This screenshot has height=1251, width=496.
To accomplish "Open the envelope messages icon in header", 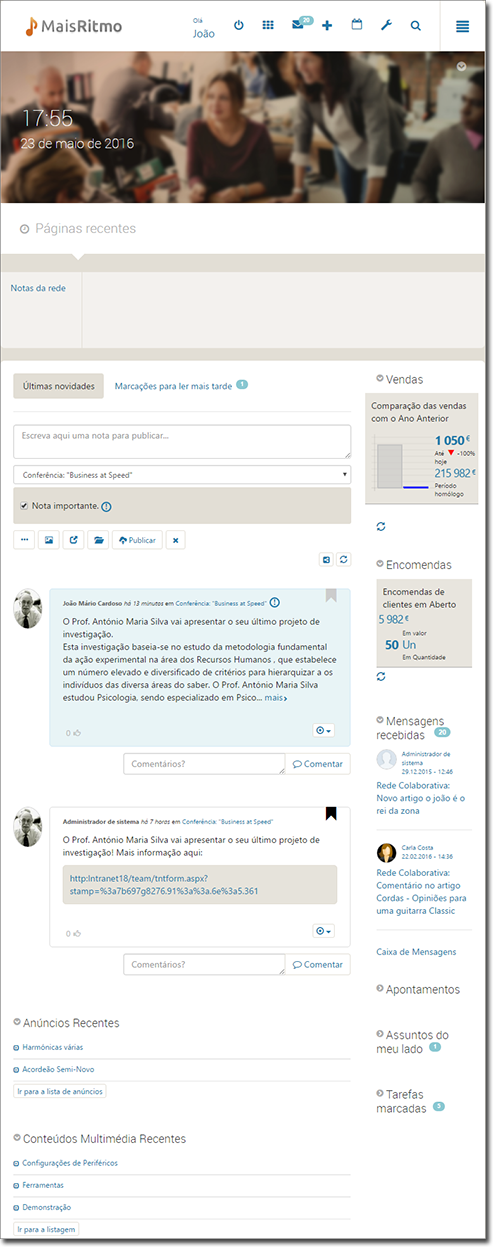I will 297,26.
